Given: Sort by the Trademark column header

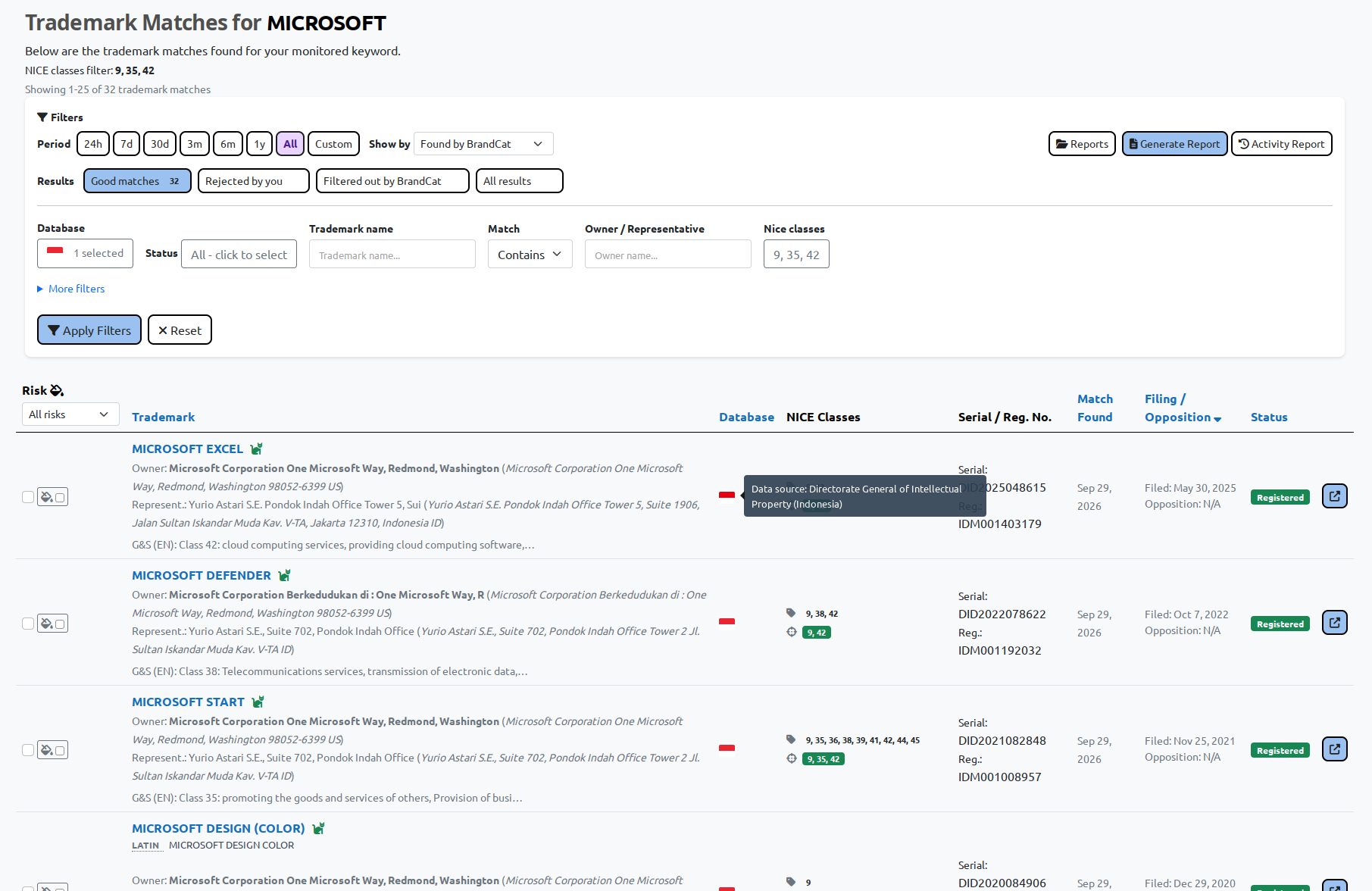Looking at the screenshot, I should point(163,417).
